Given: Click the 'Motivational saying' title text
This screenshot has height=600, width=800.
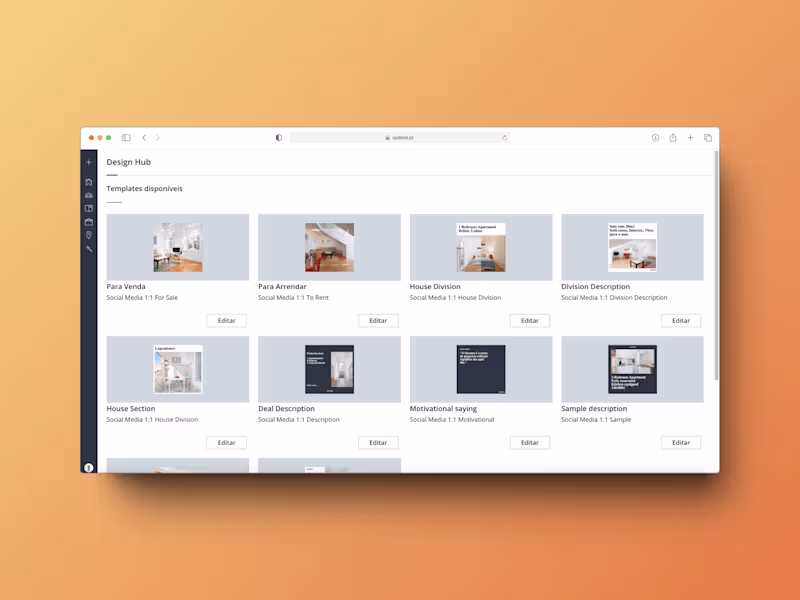Looking at the screenshot, I should pyautogui.click(x=443, y=408).
